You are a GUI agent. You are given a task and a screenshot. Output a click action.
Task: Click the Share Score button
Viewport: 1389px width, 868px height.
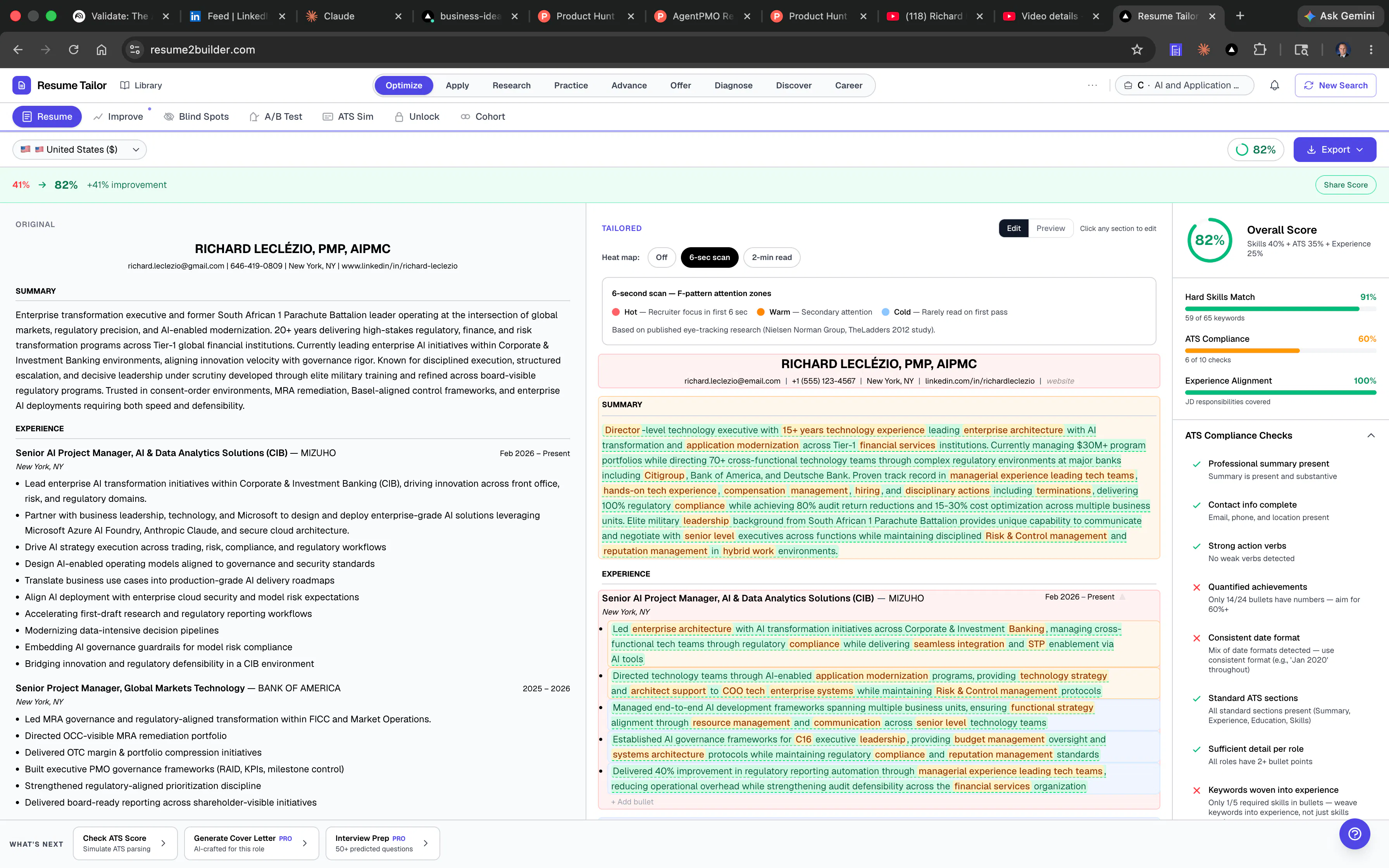click(1345, 185)
